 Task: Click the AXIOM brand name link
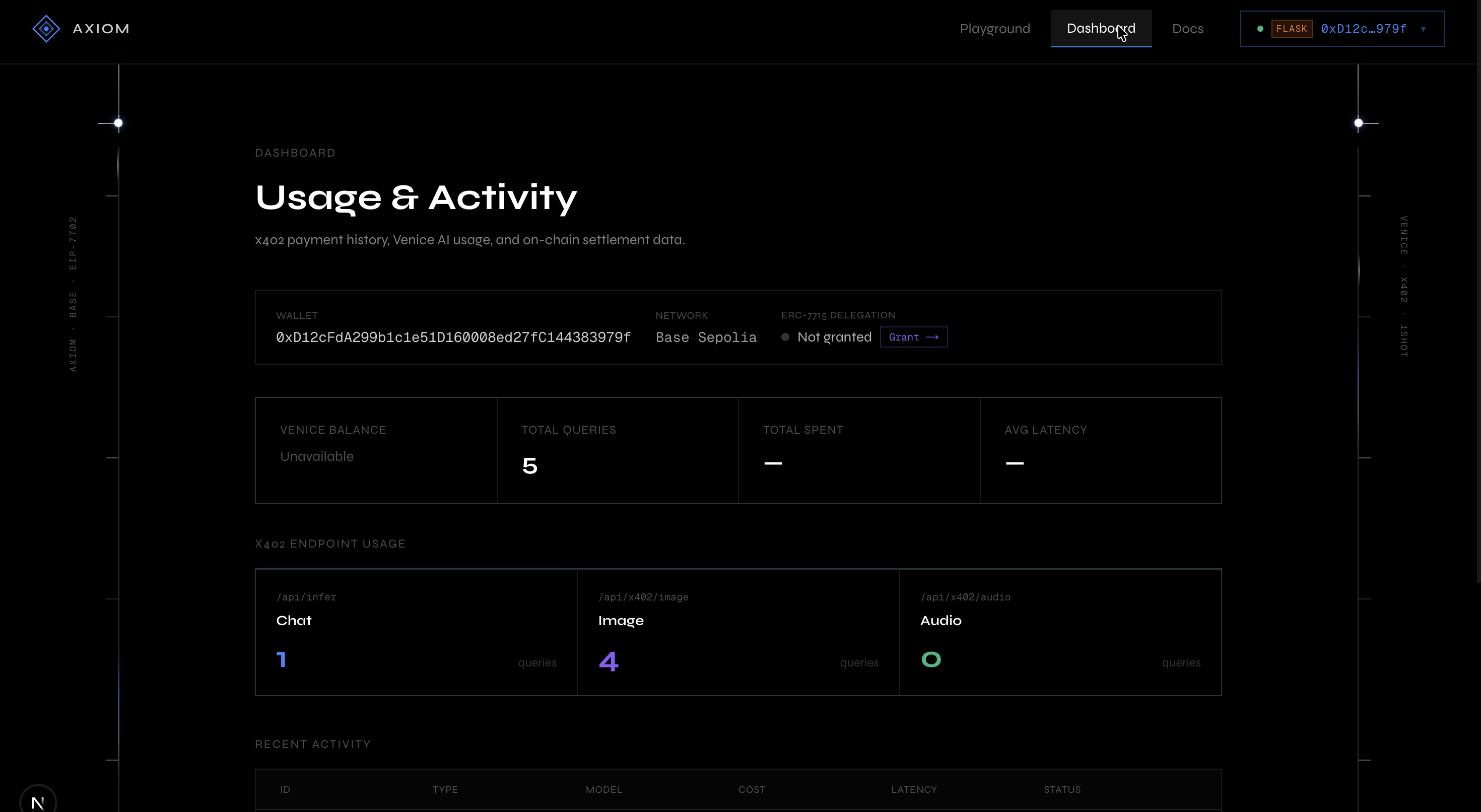101,29
